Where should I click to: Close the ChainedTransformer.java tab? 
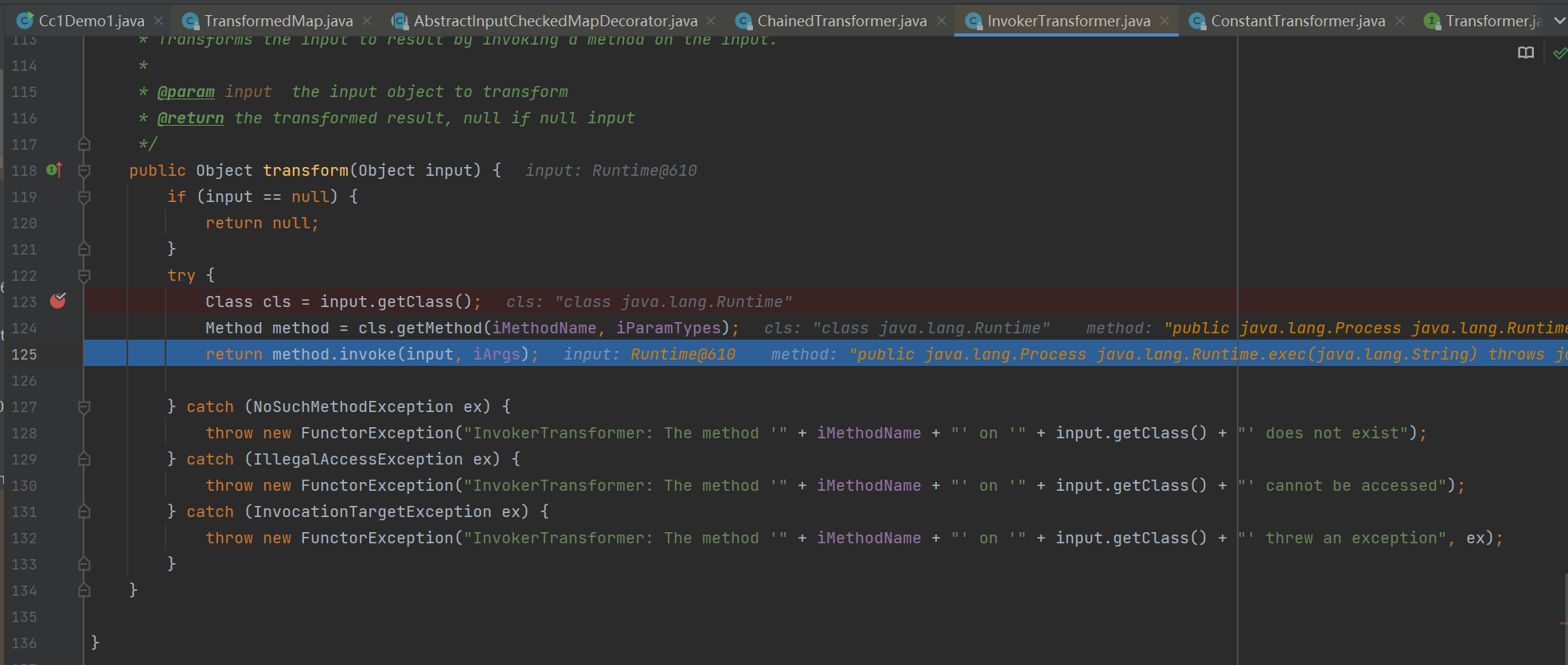point(942,21)
